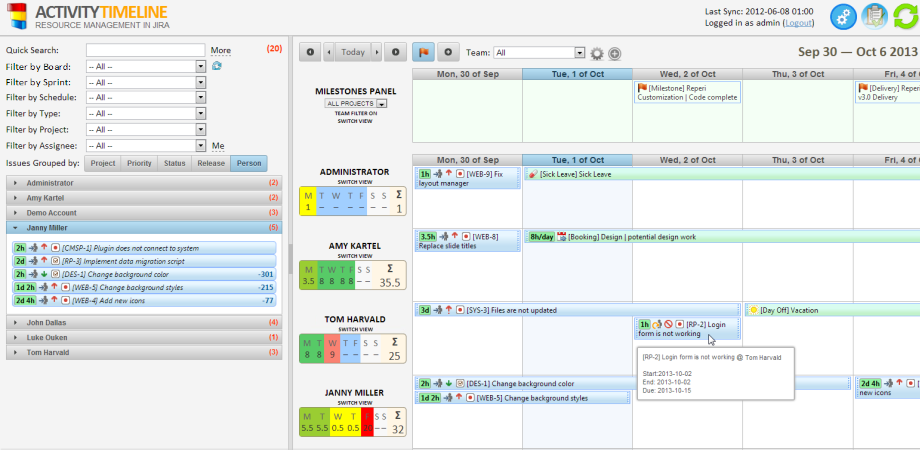Toggle the milestones flag button

pyautogui.click(x=423, y=52)
